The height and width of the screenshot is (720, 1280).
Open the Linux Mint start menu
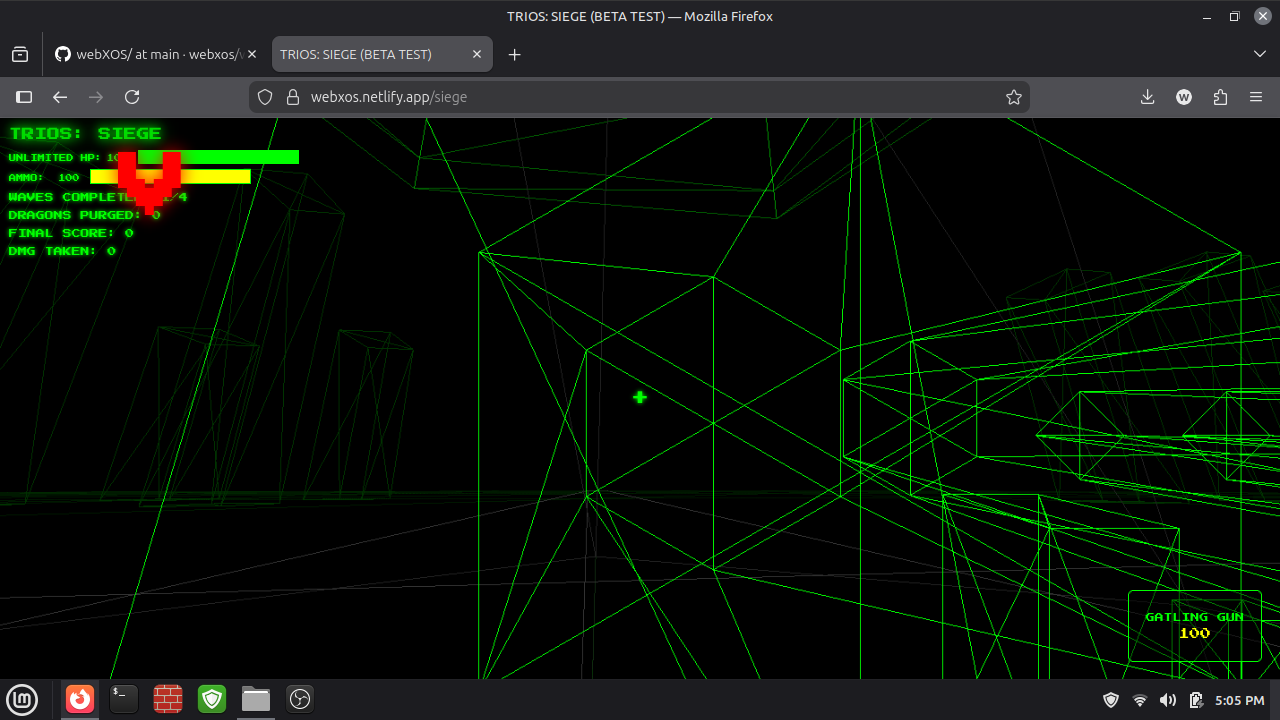[22, 699]
